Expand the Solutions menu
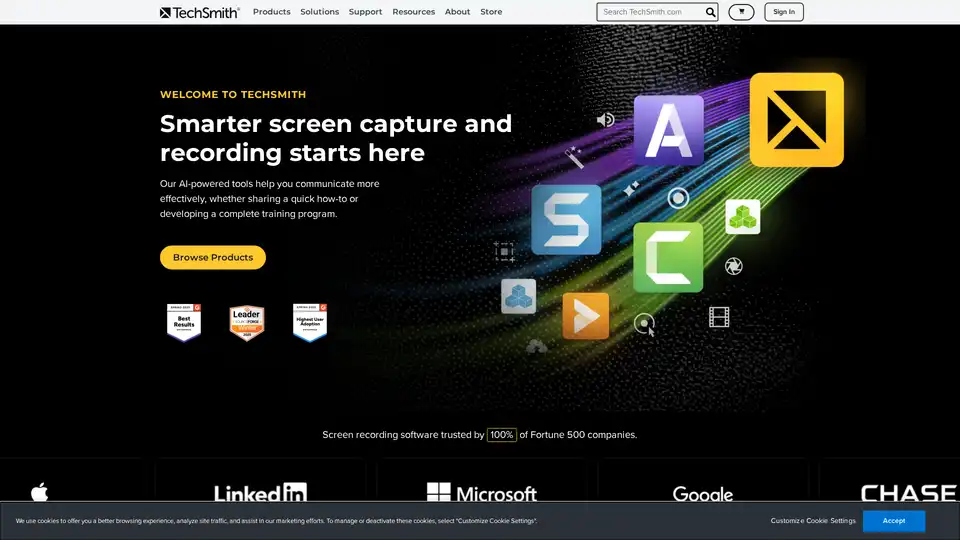This screenshot has height=540, width=960. click(x=320, y=12)
